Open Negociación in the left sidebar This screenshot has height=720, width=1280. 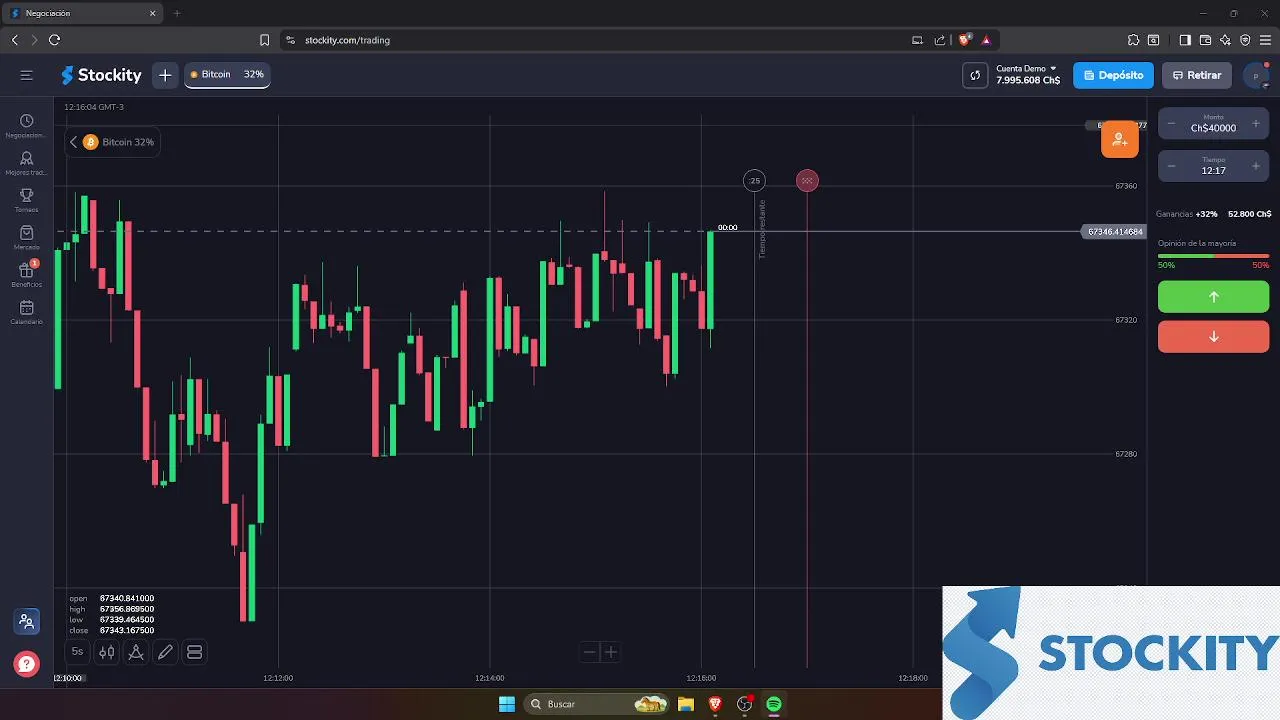click(x=27, y=126)
